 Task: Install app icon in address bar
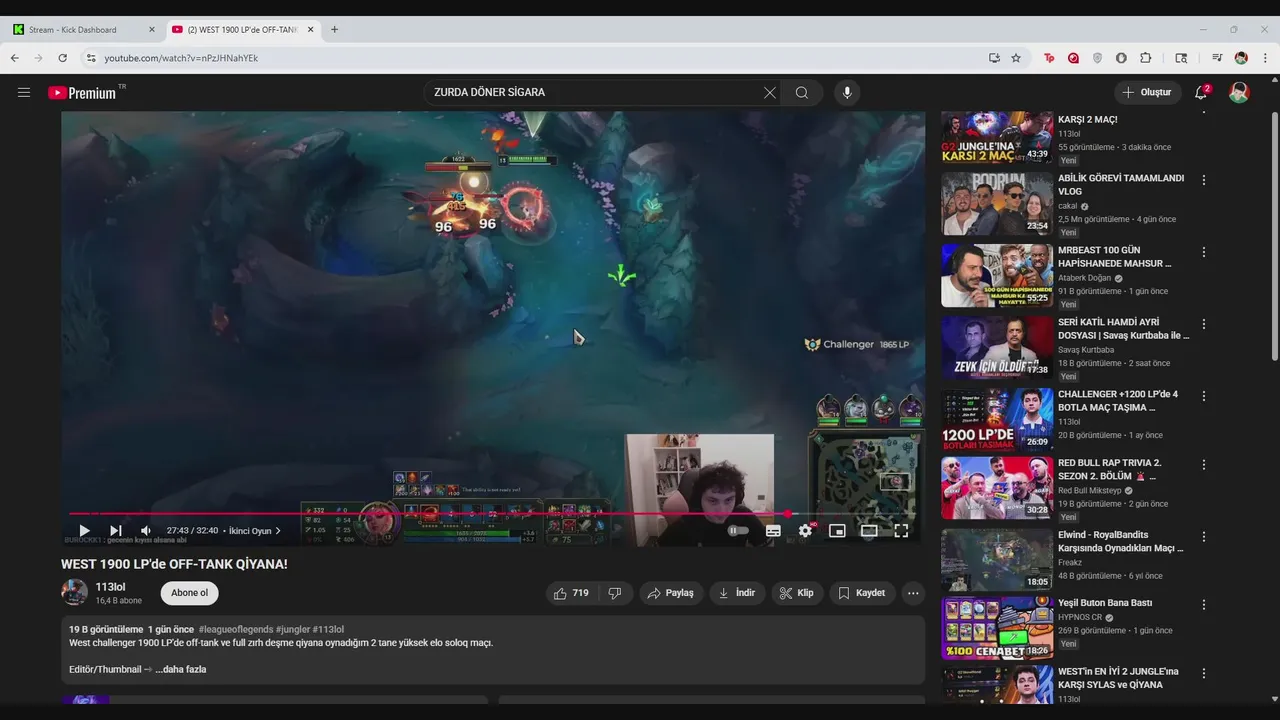[994, 58]
